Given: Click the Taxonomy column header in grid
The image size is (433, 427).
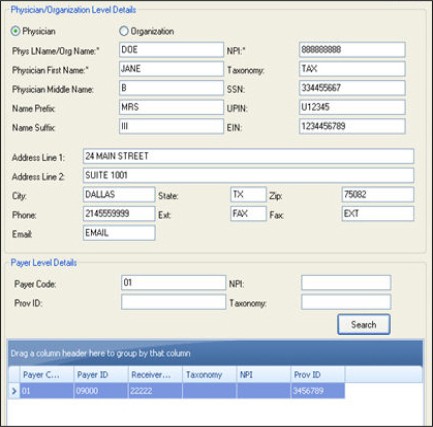Looking at the screenshot, I should click(210, 375).
